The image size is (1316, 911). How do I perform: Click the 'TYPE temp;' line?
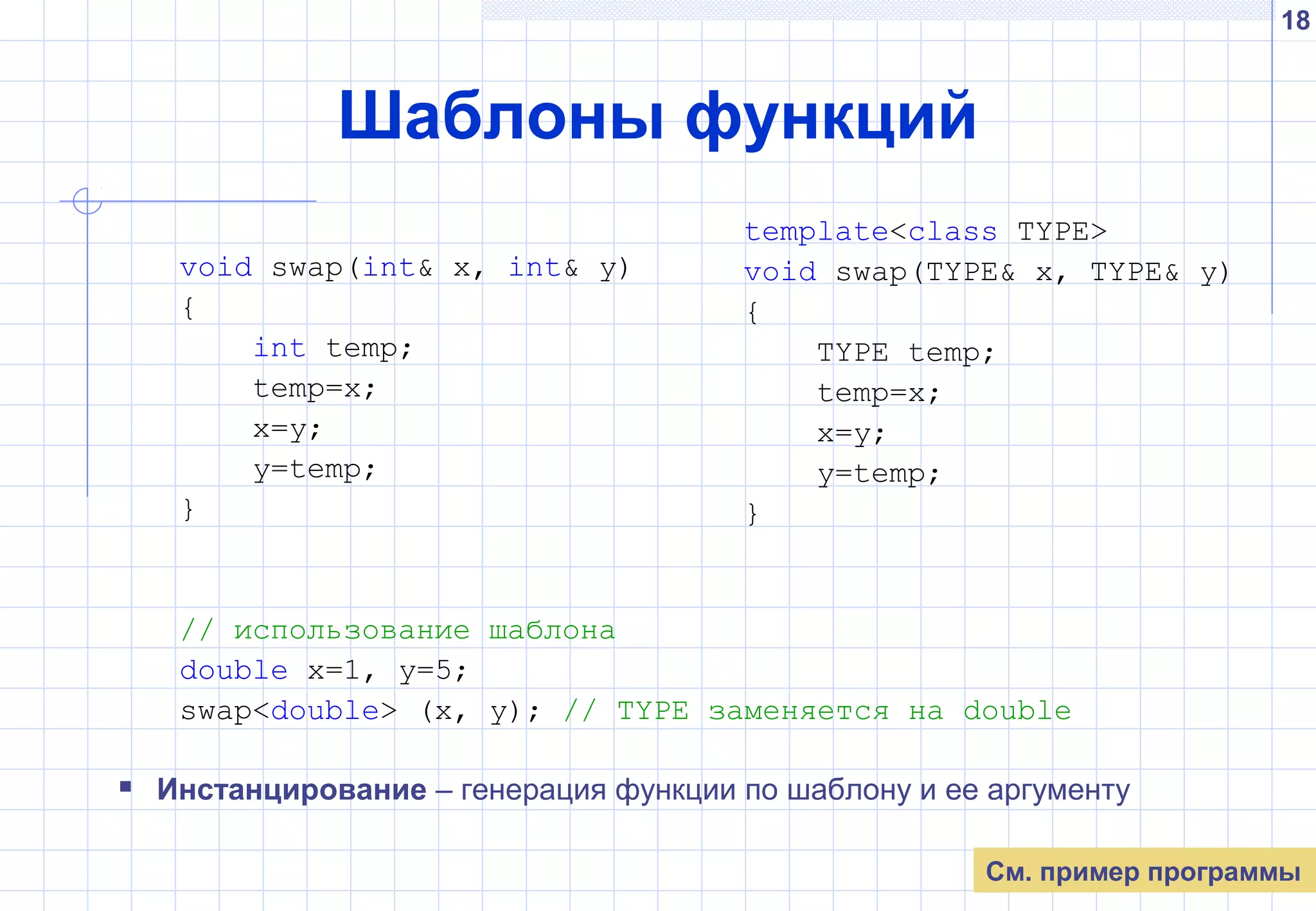click(906, 353)
